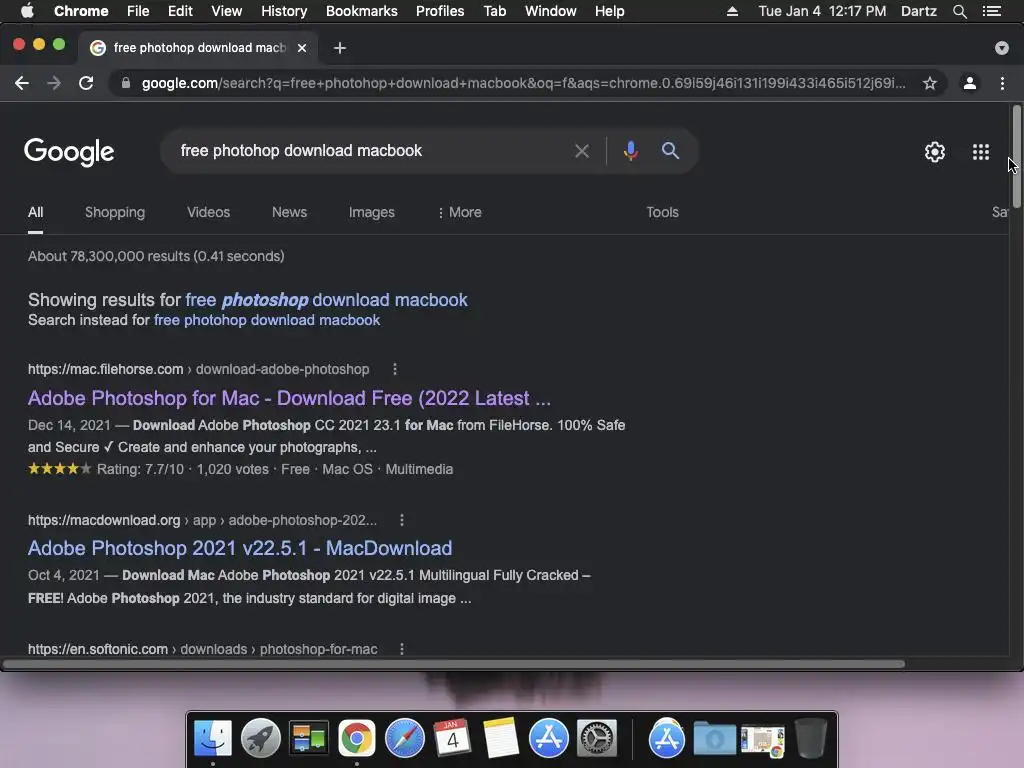Switch to the Images results tab

[372, 212]
